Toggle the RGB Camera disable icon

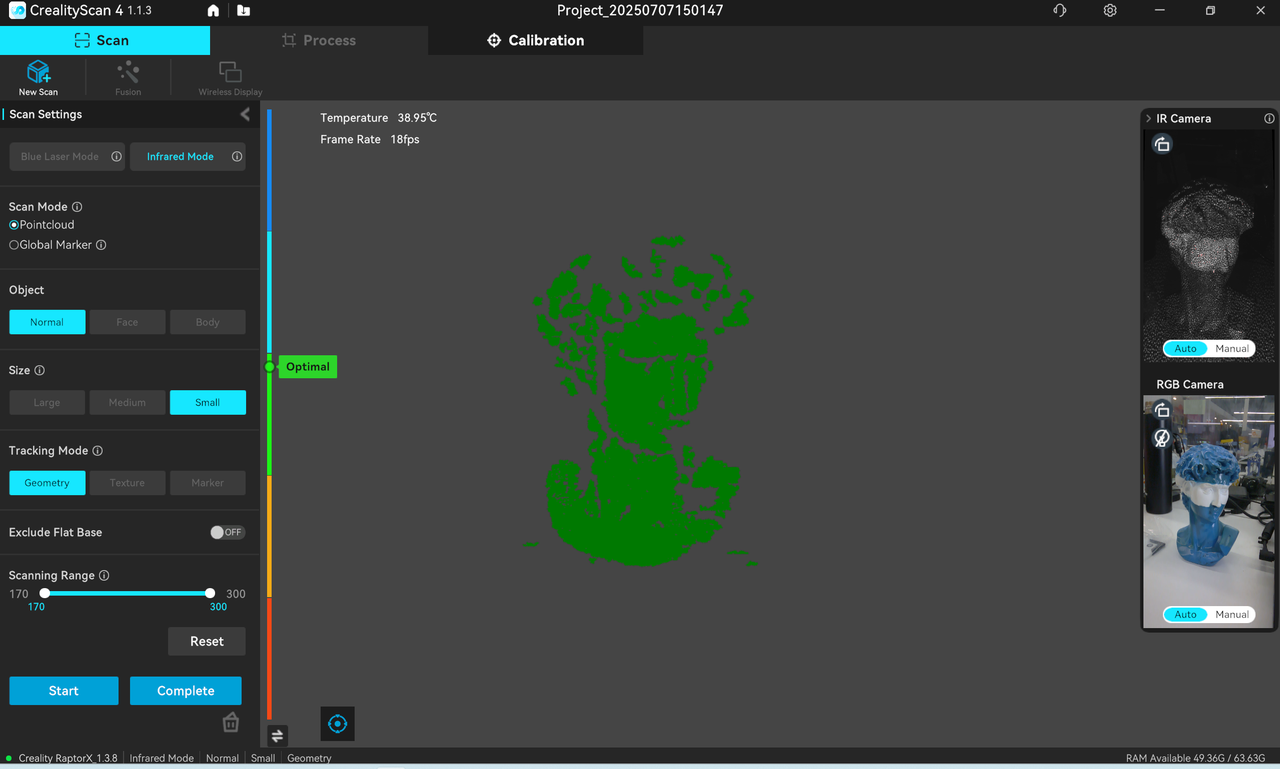click(x=1162, y=438)
